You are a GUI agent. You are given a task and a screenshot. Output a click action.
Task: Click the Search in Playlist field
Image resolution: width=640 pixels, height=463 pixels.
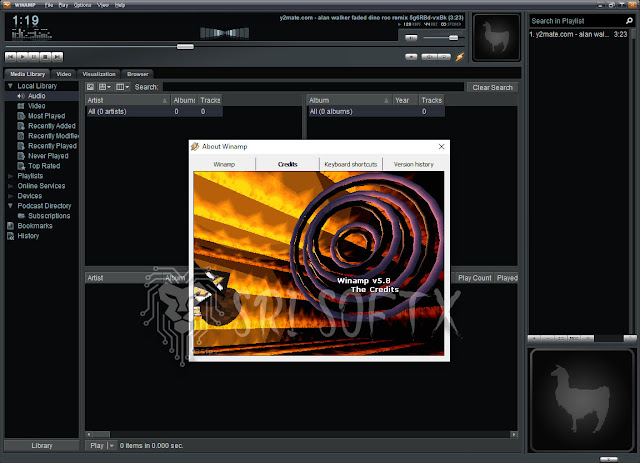click(x=576, y=21)
